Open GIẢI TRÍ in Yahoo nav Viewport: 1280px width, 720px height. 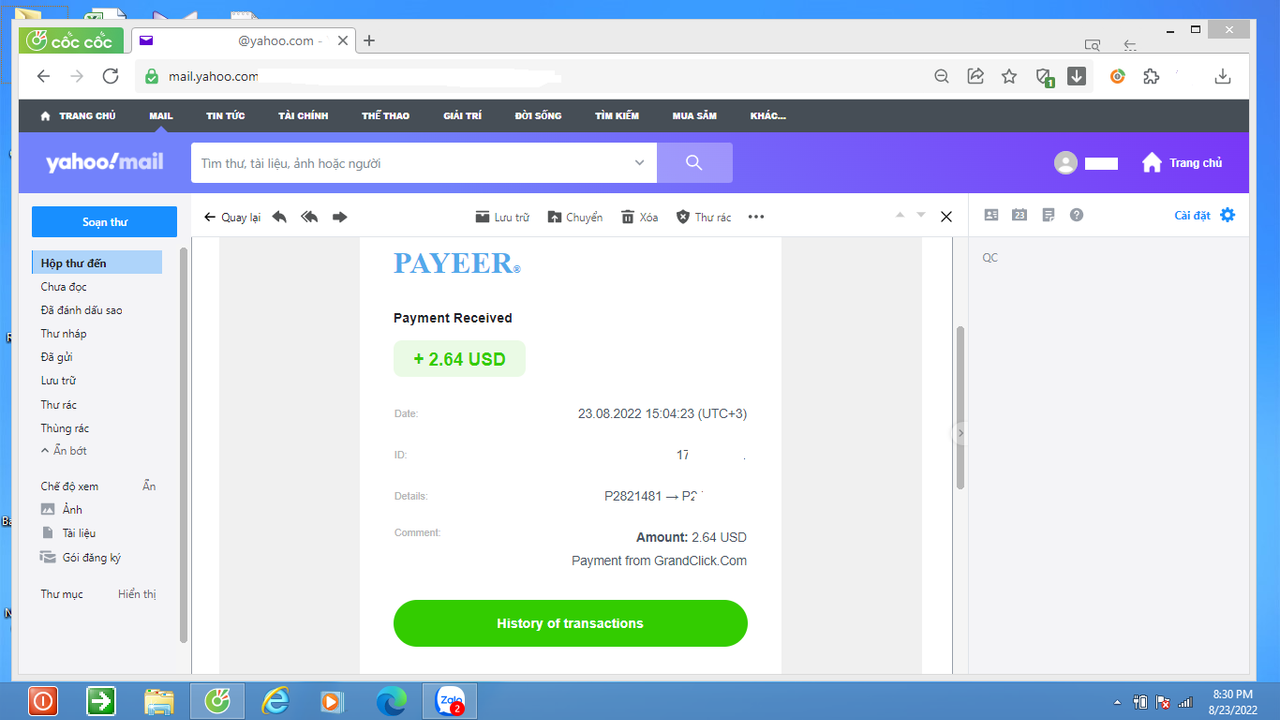[462, 116]
